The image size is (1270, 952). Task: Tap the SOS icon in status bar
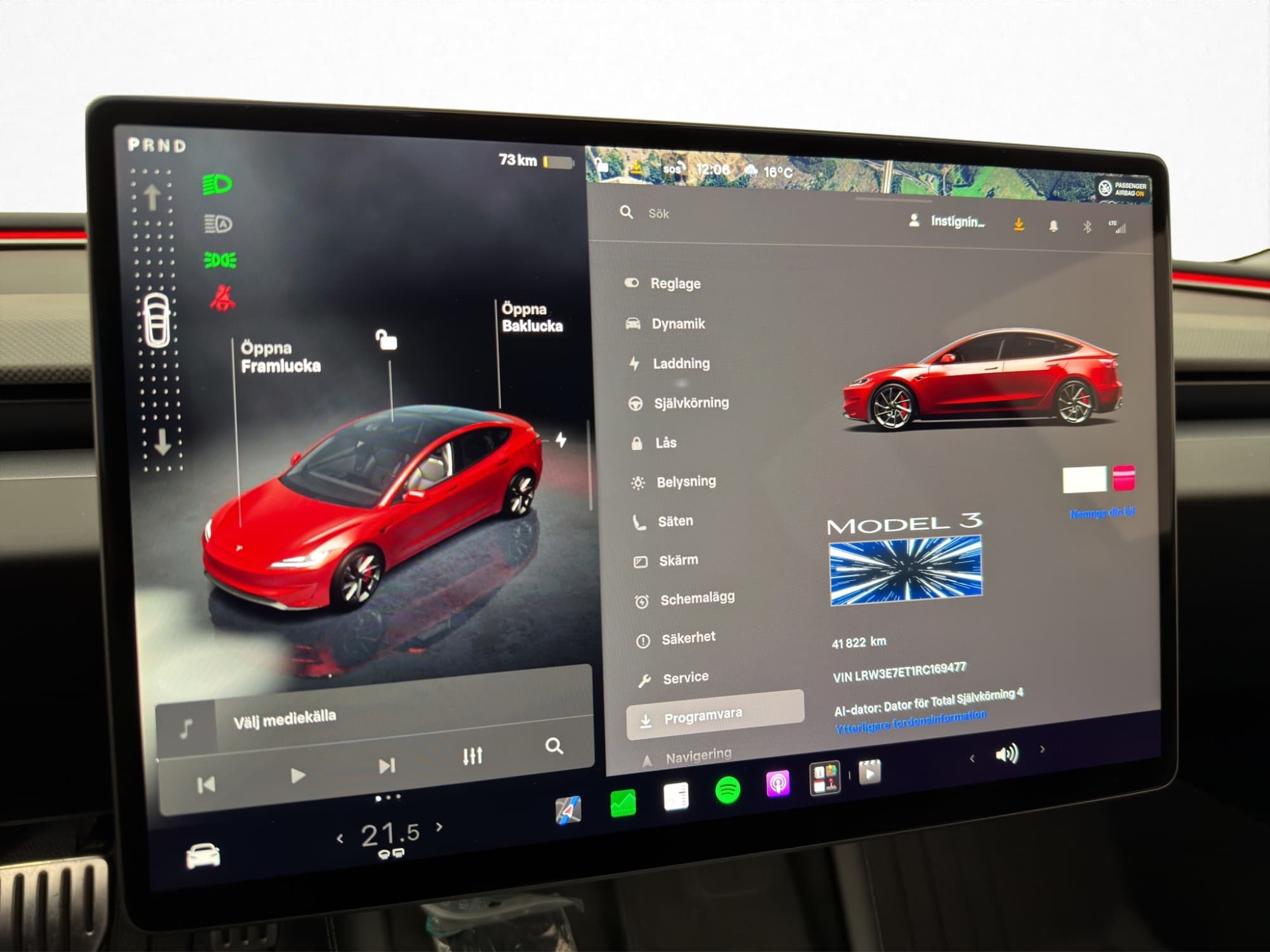pyautogui.click(x=674, y=168)
